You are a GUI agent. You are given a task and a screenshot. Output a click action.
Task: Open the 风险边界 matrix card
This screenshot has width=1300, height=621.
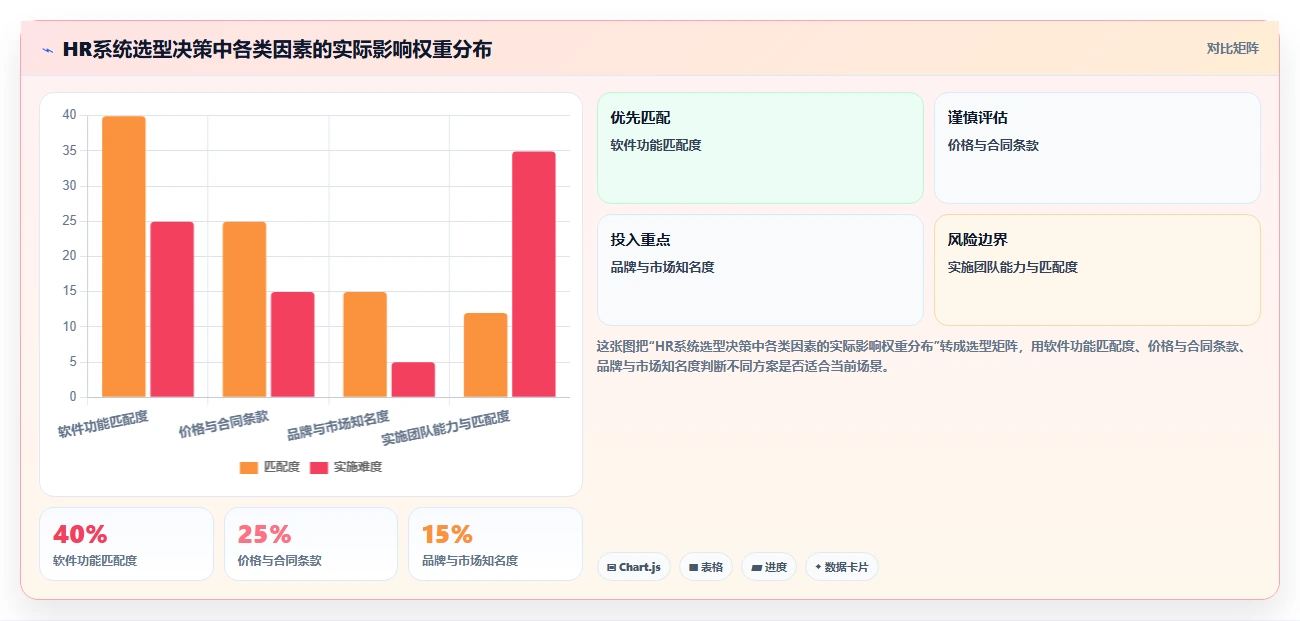click(x=1097, y=270)
